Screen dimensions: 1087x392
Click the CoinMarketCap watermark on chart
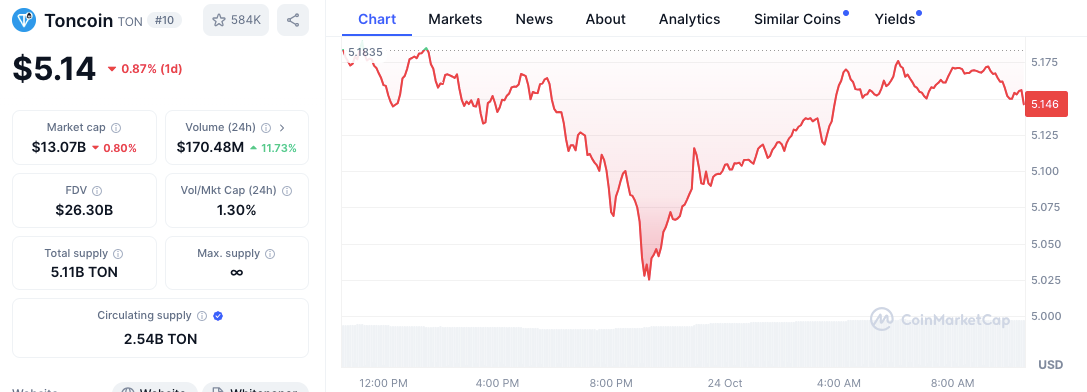941,319
